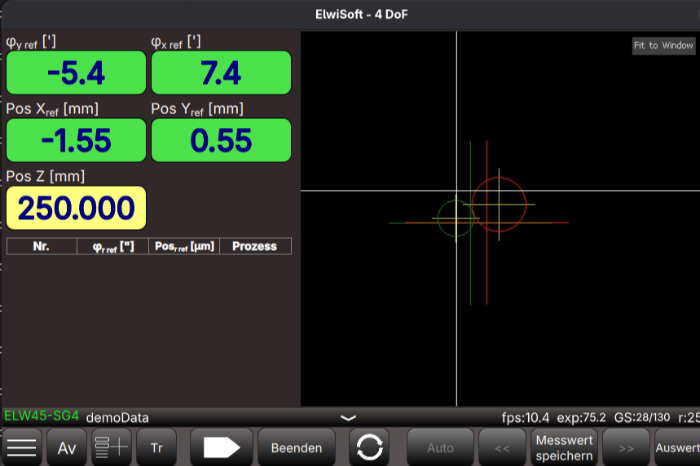Open the Auswert tab at right edge
Image resolution: width=700 pixels, height=466 pixels.
pos(677,448)
